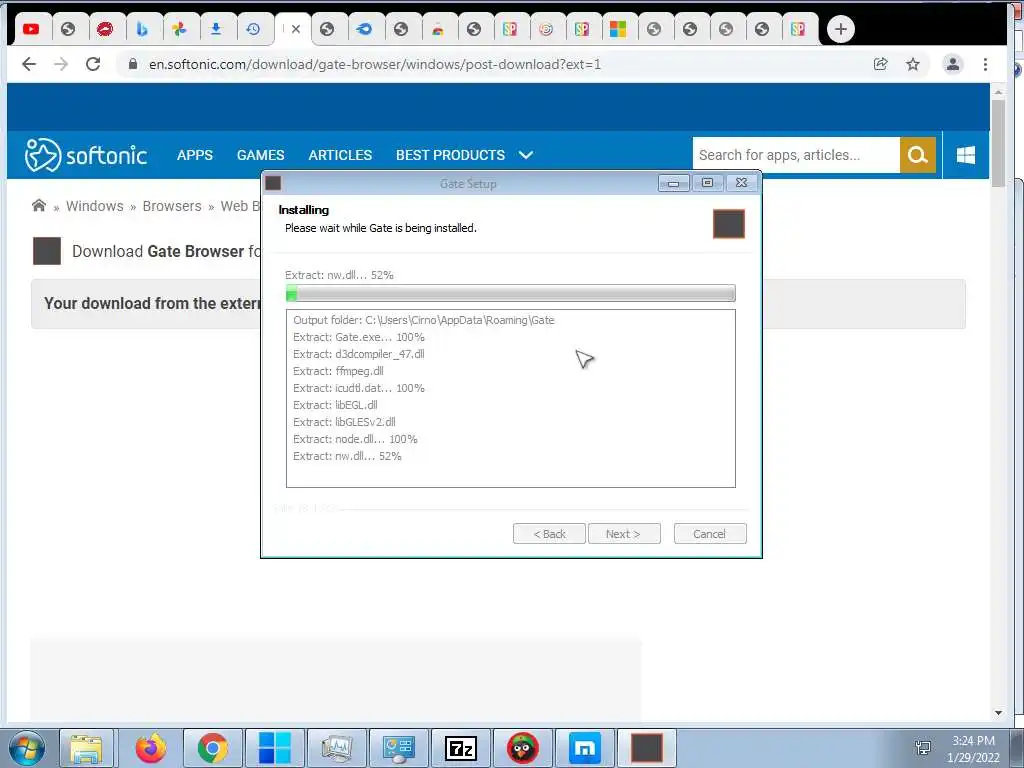Screen dimensions: 1024x768
Task: Launch Firefox from the taskbar
Action: tap(151, 748)
